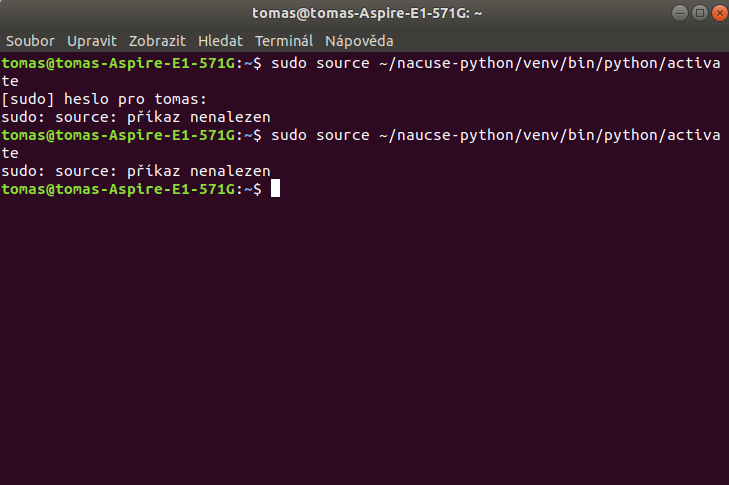Click the last green prompt at the bottom
This screenshot has height=485, width=729.
pos(132,189)
